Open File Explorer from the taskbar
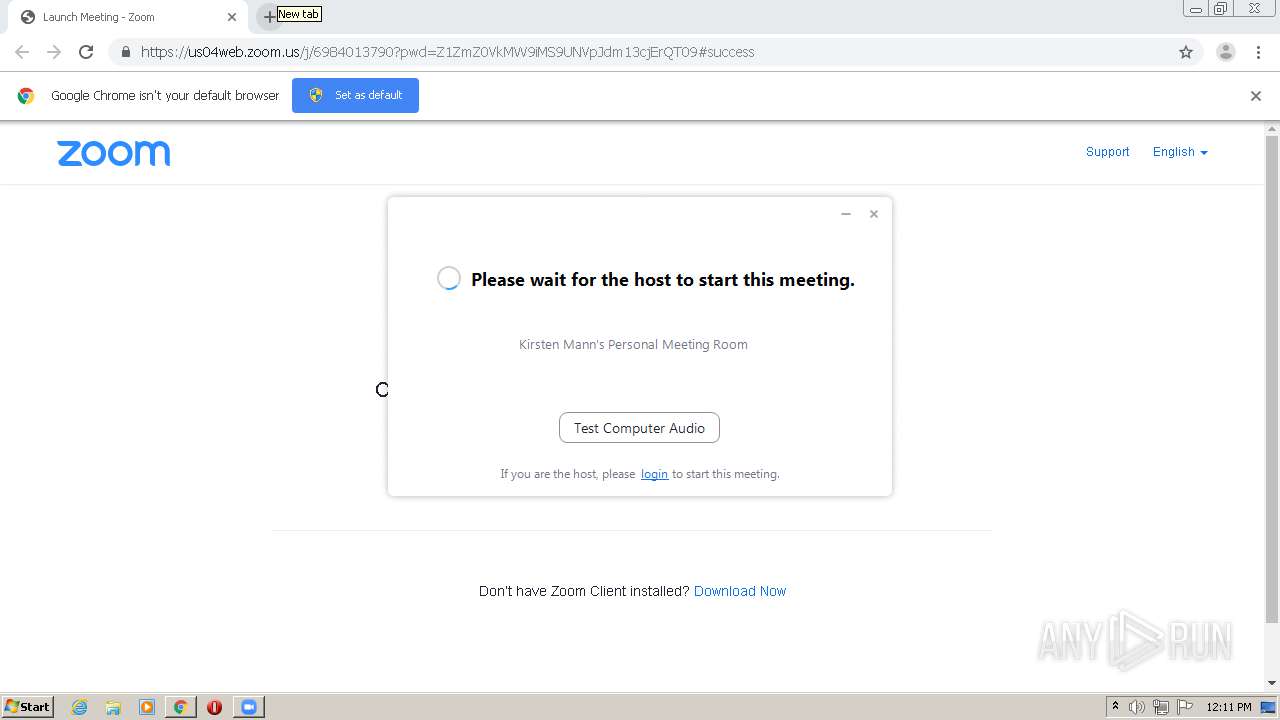The image size is (1280, 720). (x=113, y=707)
